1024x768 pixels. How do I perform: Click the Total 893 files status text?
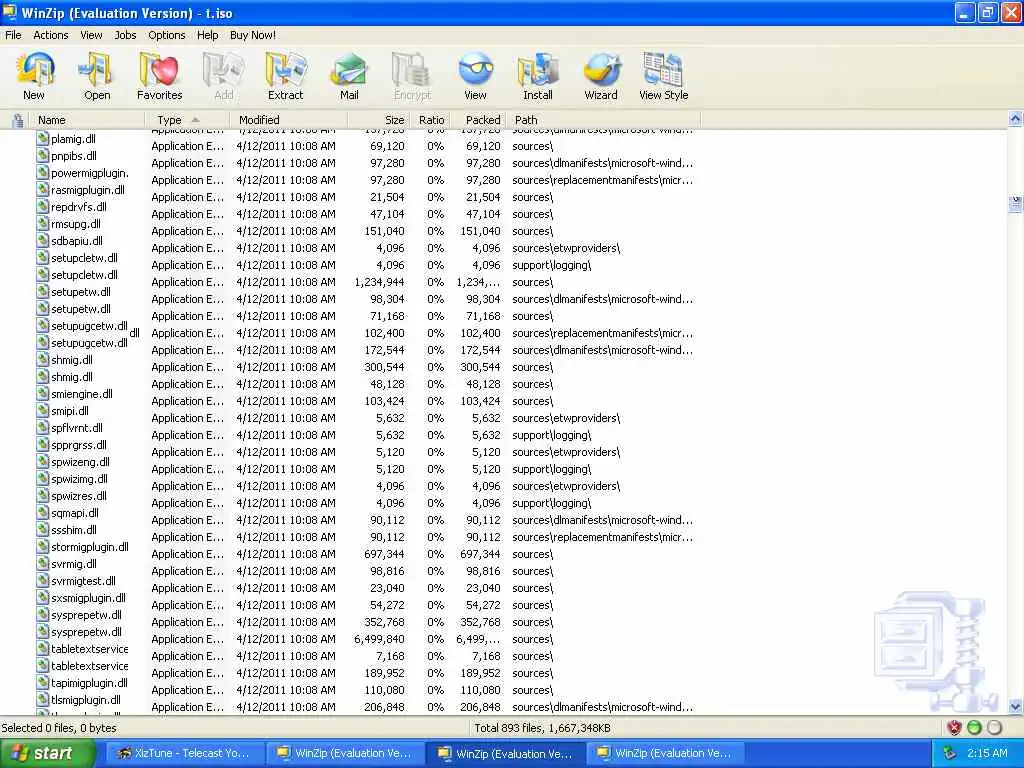click(x=542, y=728)
